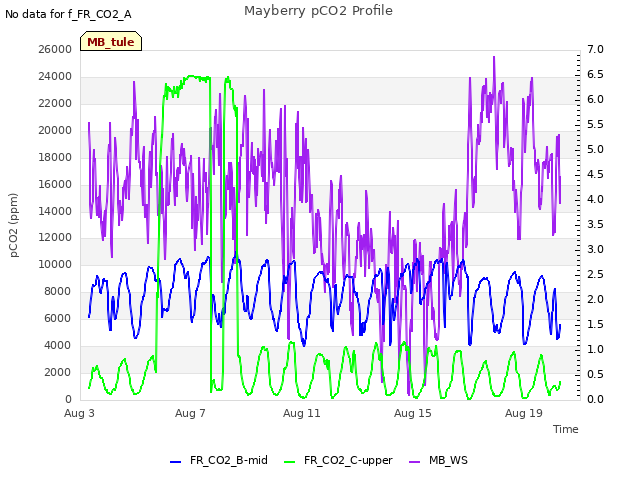Click the 10000 left axis value
This screenshot has height=480, width=640.
(55, 264)
